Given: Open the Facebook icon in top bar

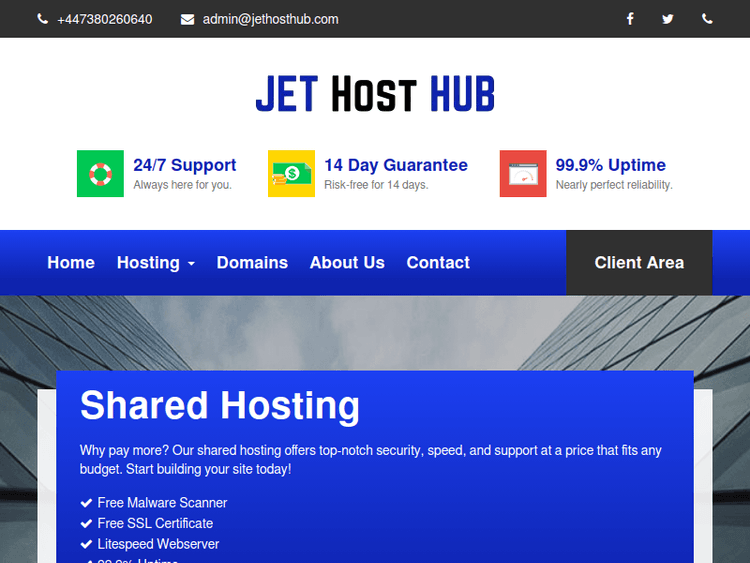Looking at the screenshot, I should [630, 19].
